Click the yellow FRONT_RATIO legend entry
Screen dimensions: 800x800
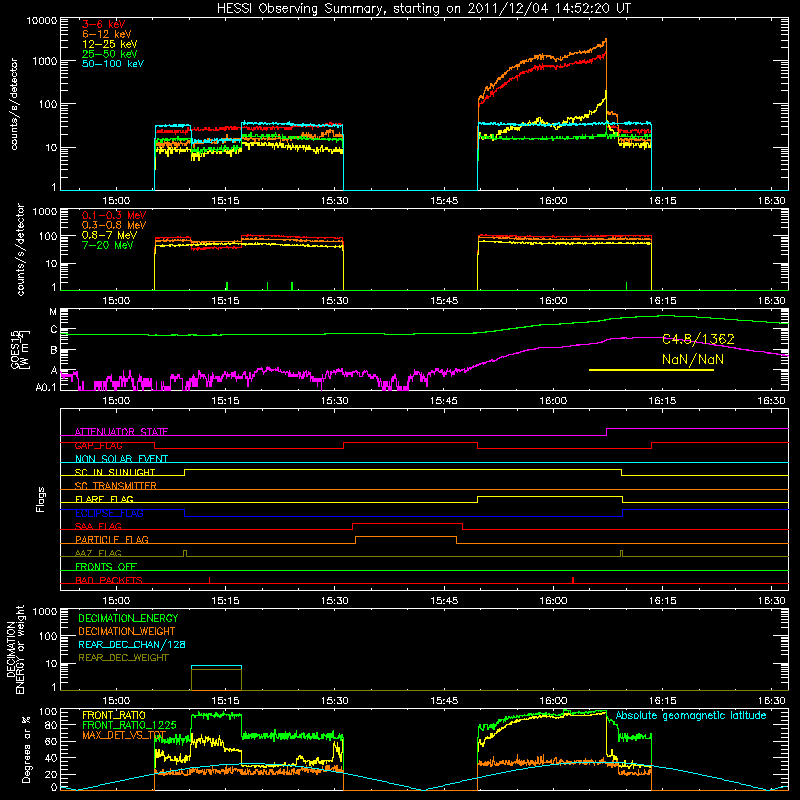tap(114, 716)
